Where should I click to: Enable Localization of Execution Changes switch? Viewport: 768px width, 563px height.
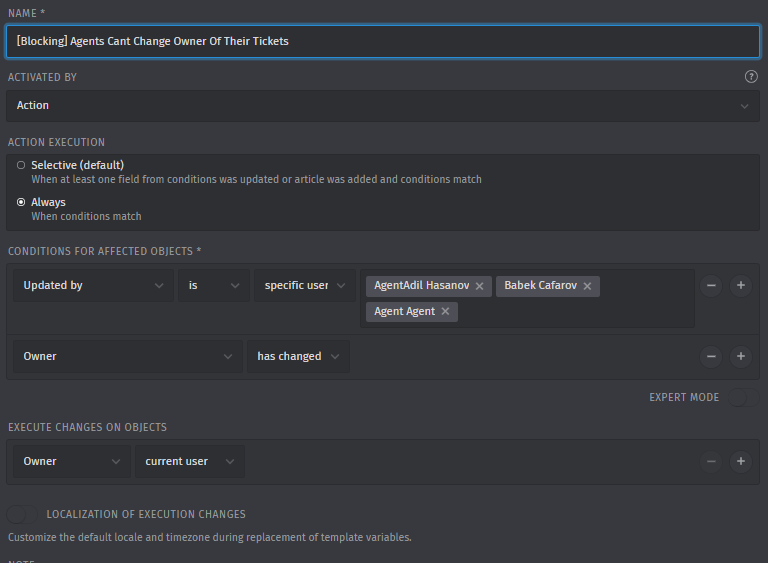[23, 514]
